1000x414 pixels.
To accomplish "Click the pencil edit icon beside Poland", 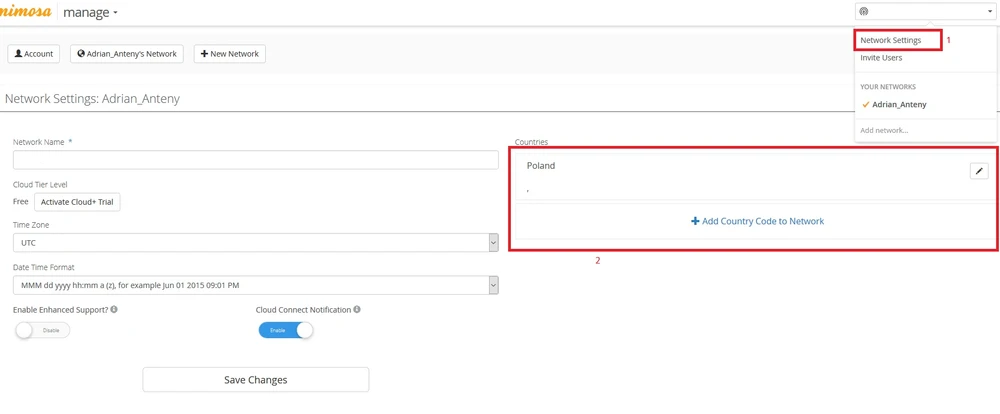I will pyautogui.click(x=979, y=171).
